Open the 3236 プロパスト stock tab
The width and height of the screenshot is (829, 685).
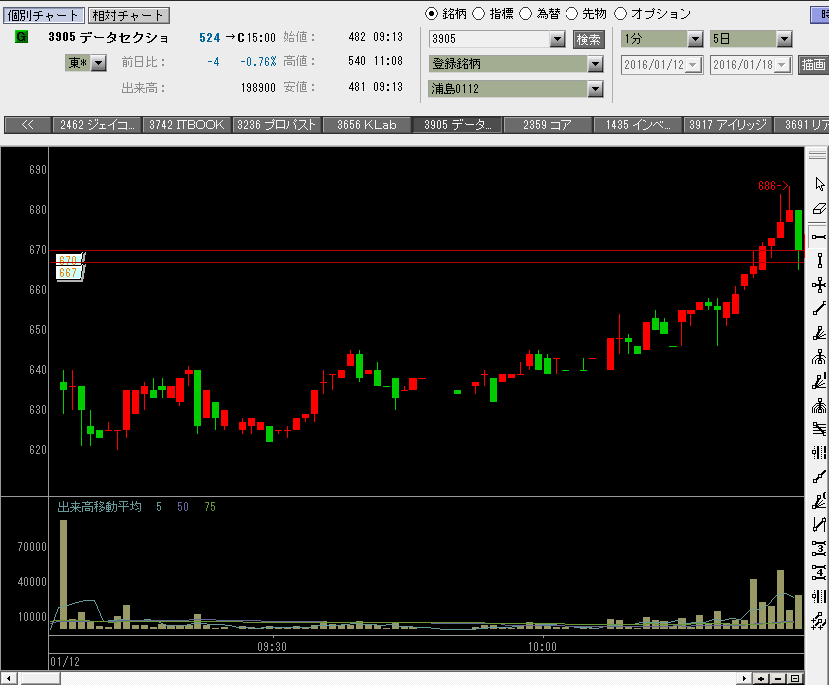pyautogui.click(x=277, y=125)
